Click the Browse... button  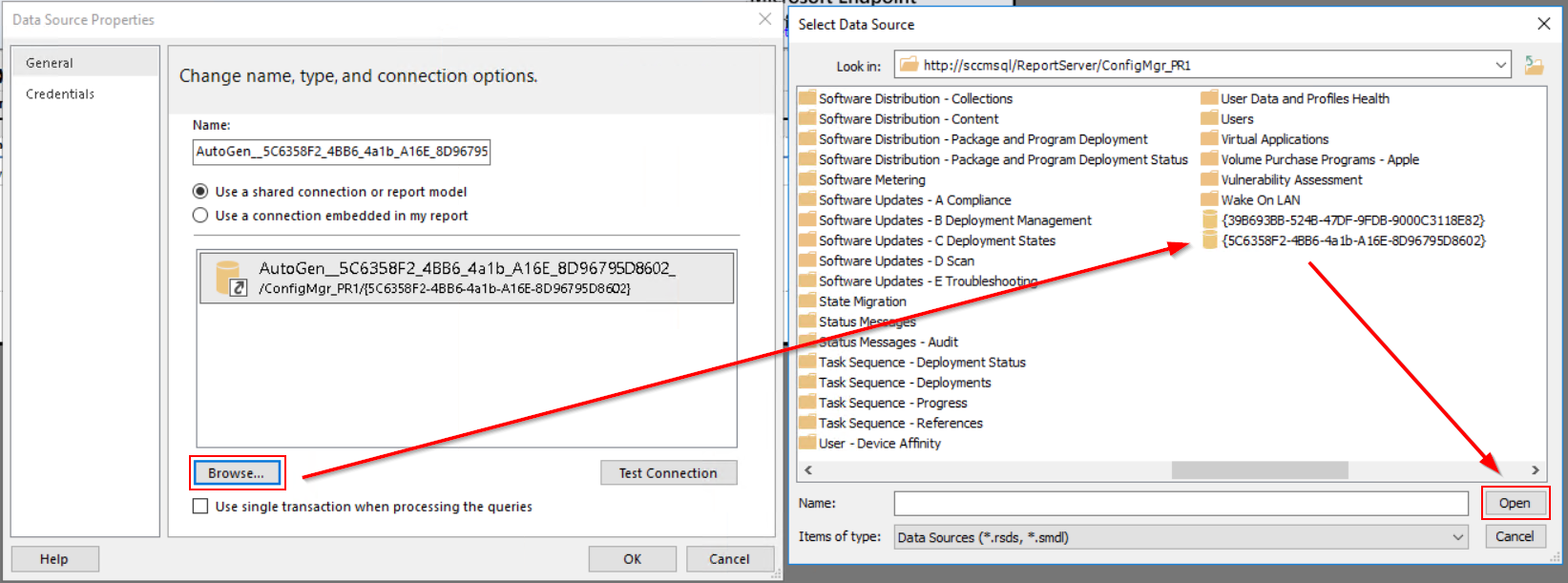point(237,473)
